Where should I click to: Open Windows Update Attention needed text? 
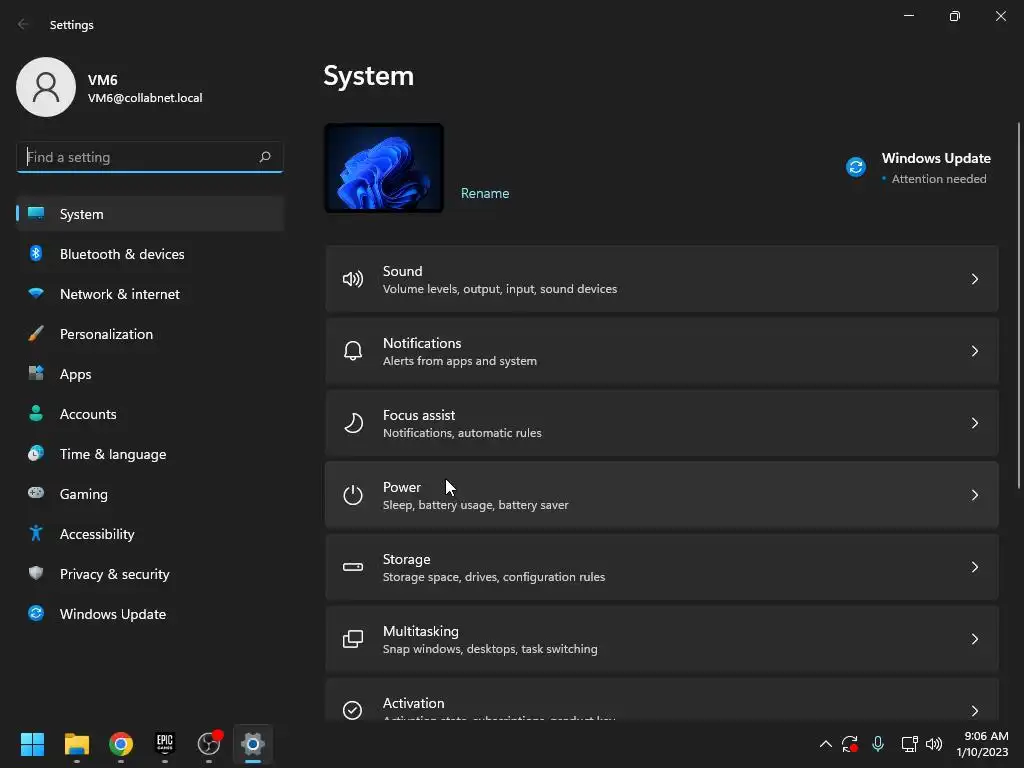coord(938,179)
